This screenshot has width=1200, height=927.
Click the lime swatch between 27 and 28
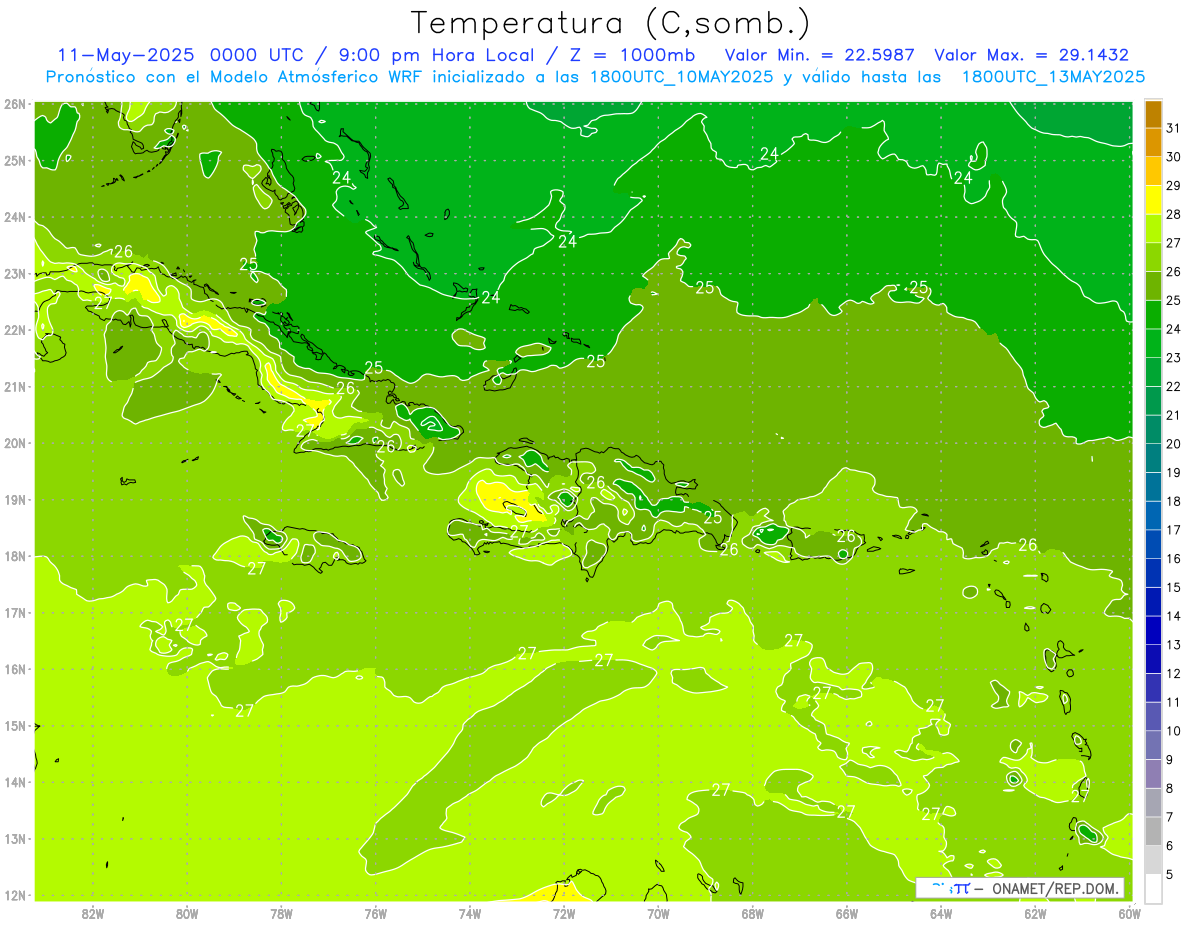pos(1153,228)
